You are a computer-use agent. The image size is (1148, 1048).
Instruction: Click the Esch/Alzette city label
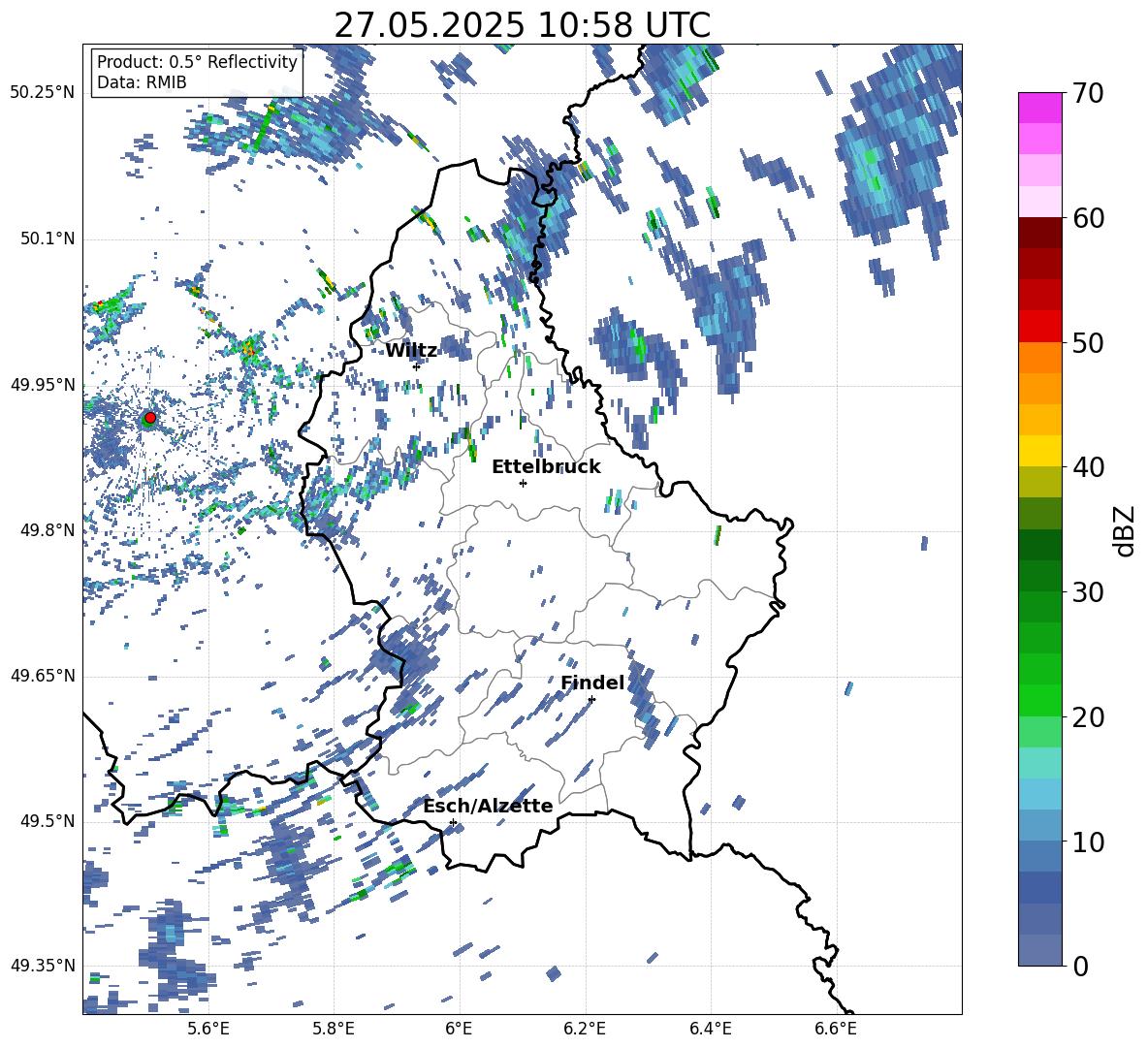click(488, 806)
